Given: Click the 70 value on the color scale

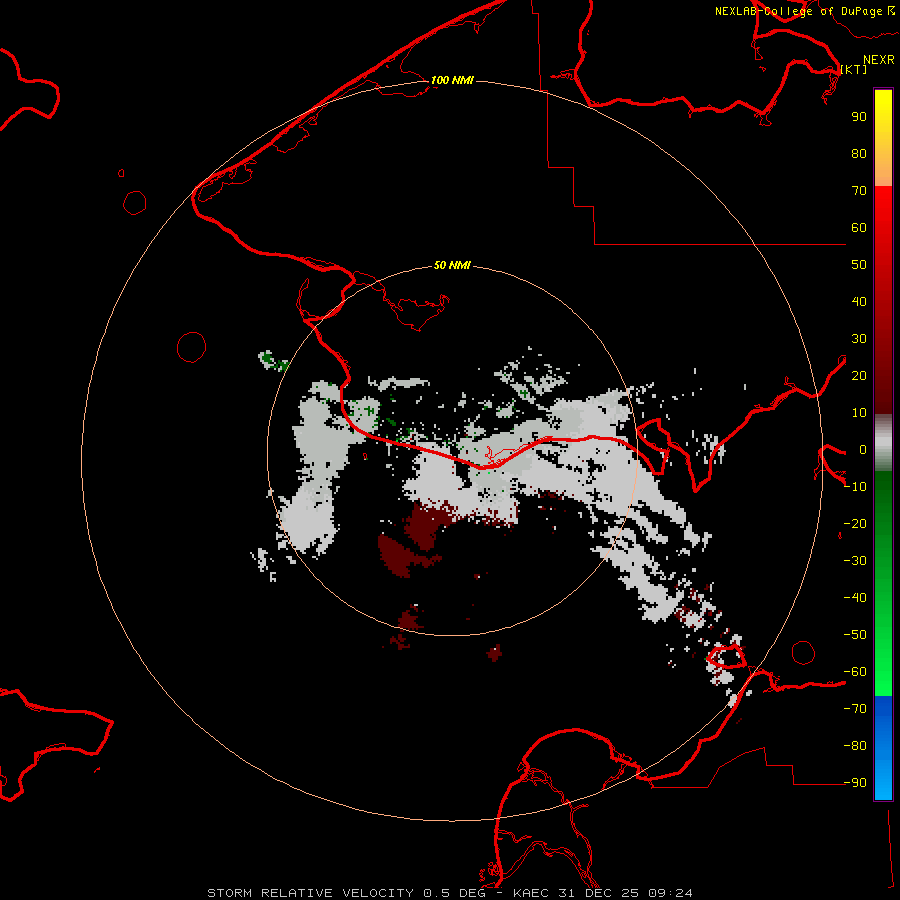Looking at the screenshot, I should [859, 191].
